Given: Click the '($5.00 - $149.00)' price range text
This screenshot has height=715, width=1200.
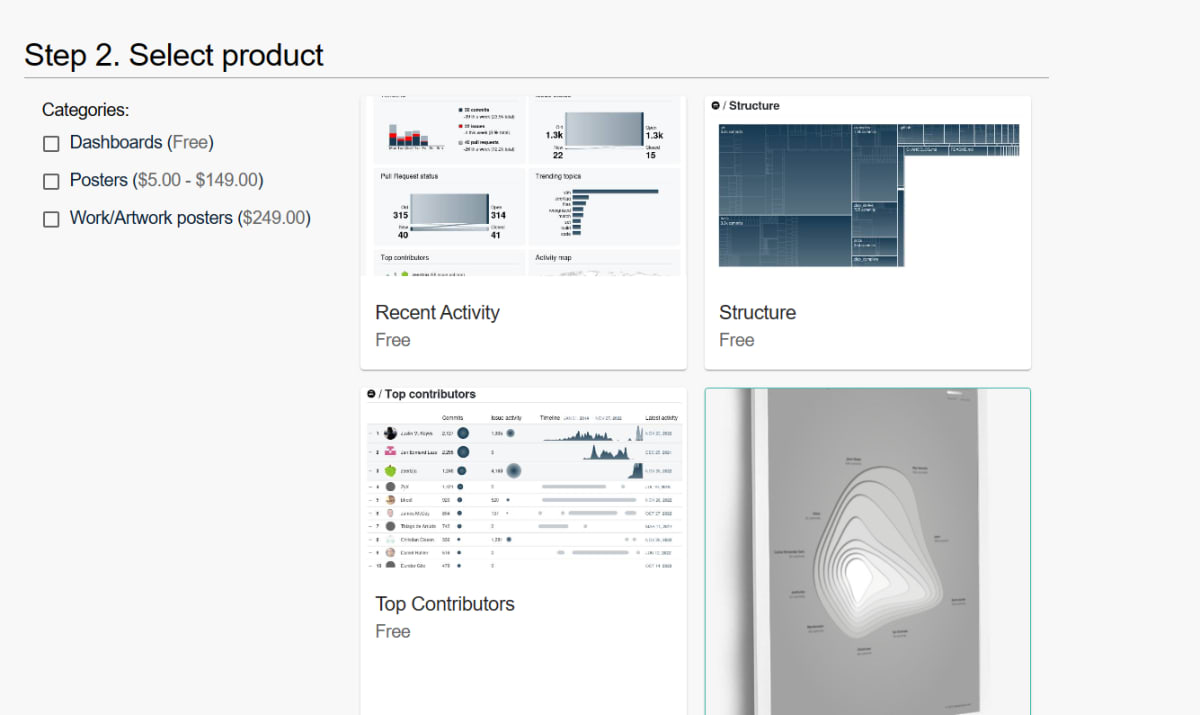Looking at the screenshot, I should [x=198, y=180].
